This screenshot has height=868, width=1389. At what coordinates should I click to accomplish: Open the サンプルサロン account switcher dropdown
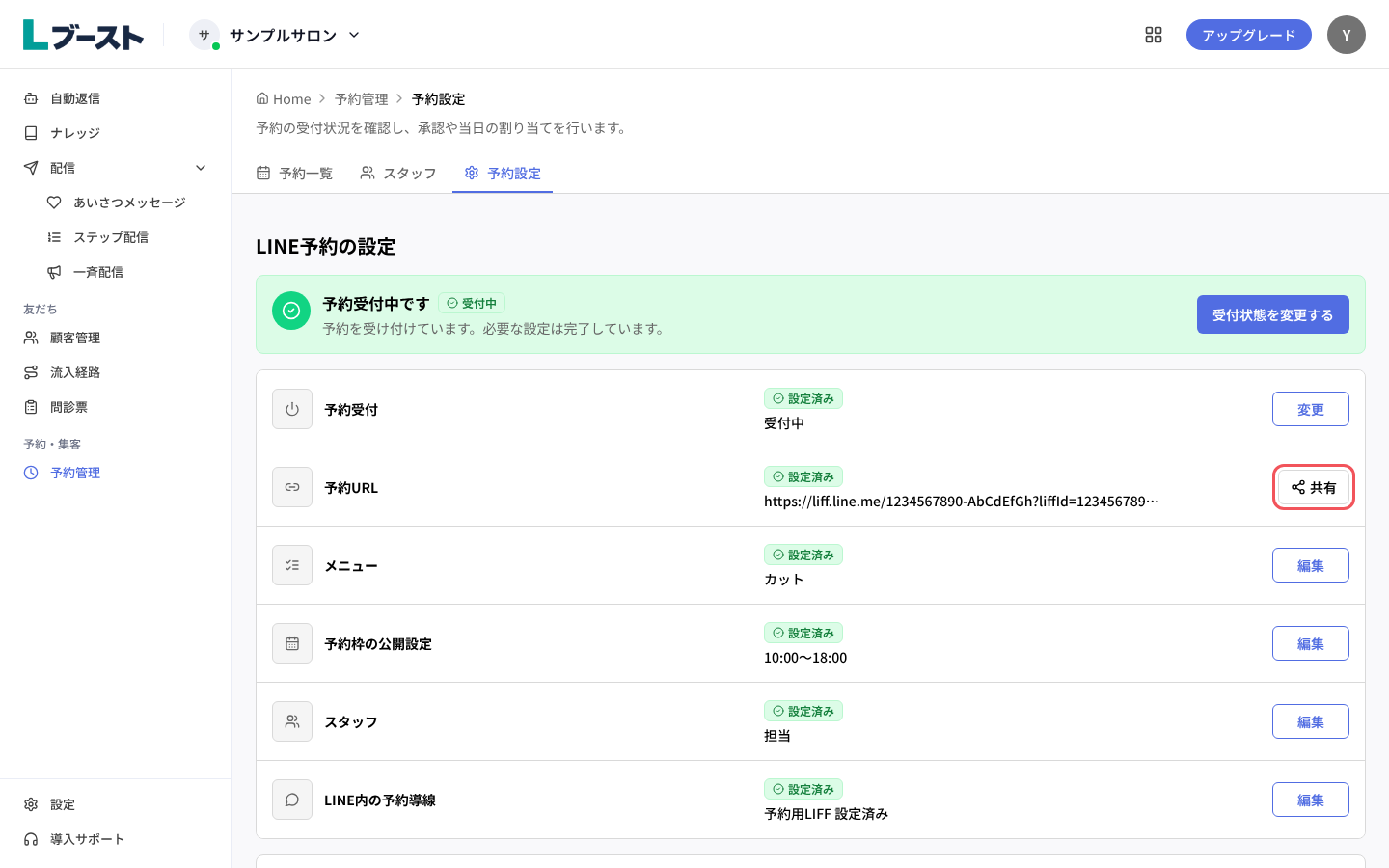(275, 35)
